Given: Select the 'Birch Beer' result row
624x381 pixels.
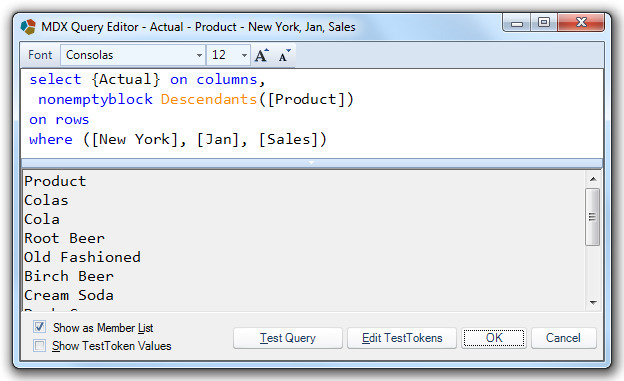Looking at the screenshot, I should tap(69, 276).
